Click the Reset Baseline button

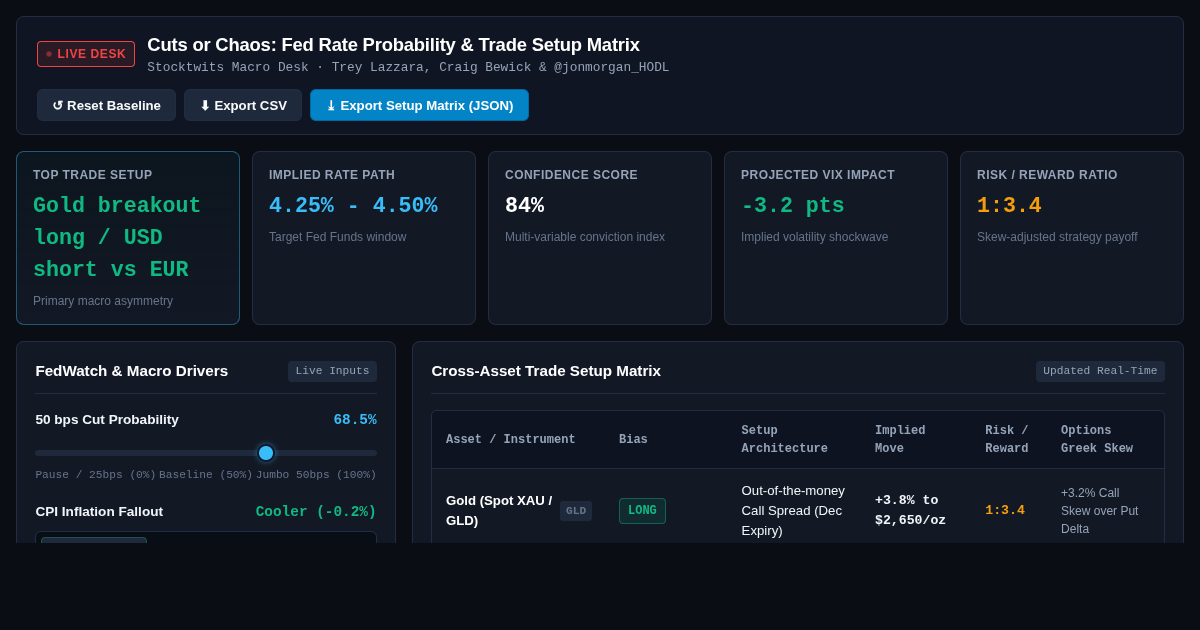pyautogui.click(x=106, y=105)
